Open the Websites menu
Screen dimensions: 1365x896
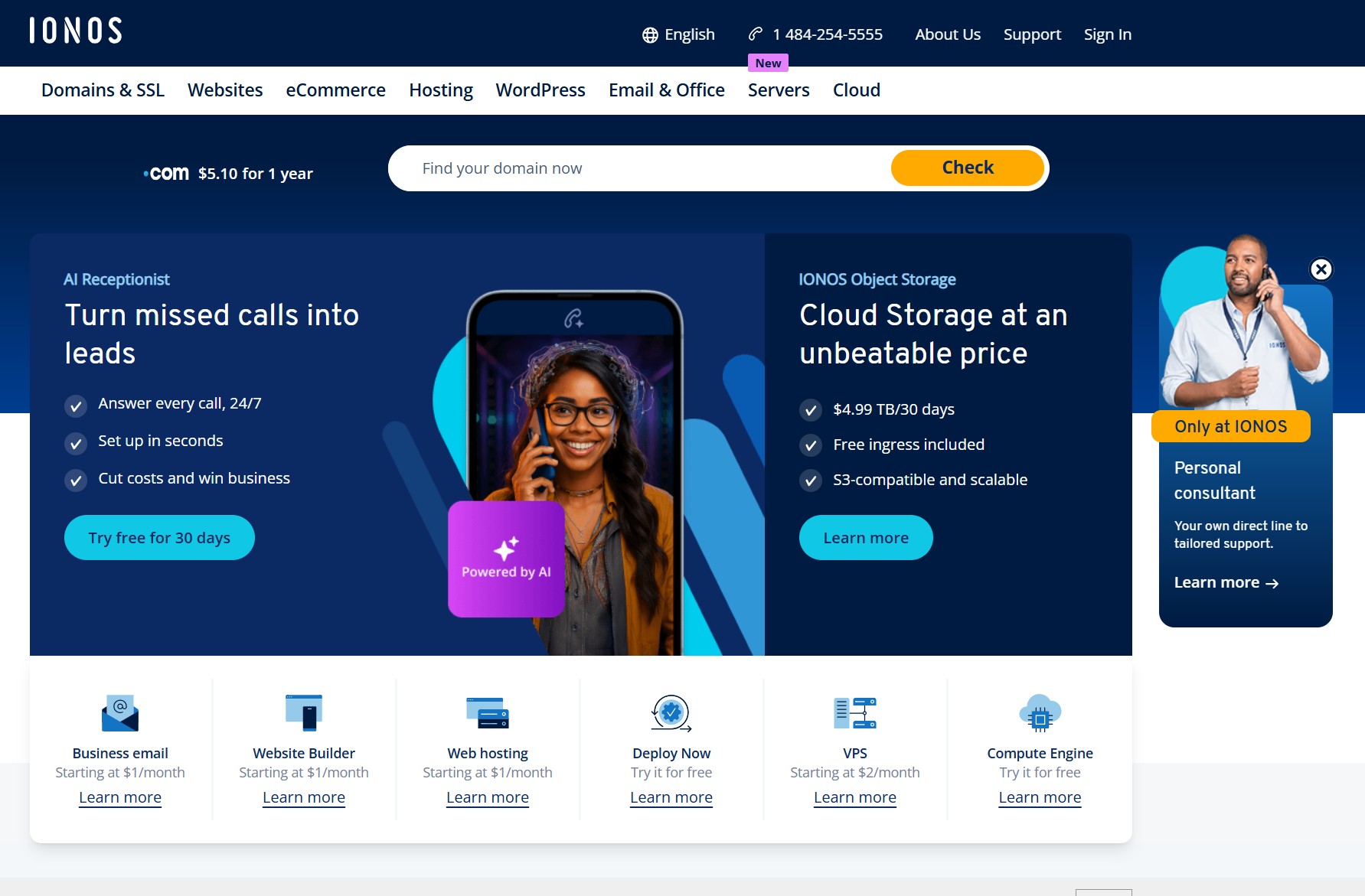click(225, 90)
